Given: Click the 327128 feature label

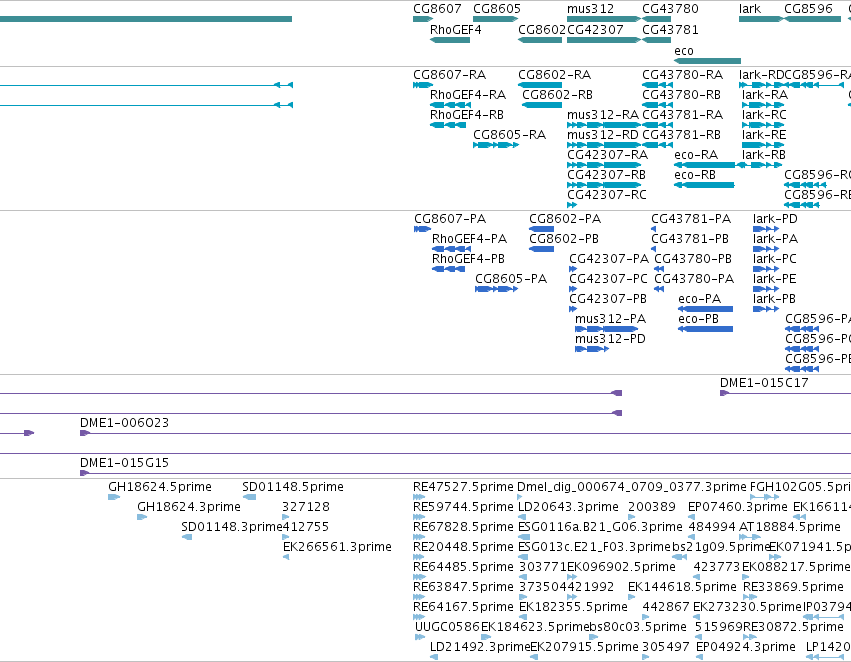Looking at the screenshot, I should 306,507.
